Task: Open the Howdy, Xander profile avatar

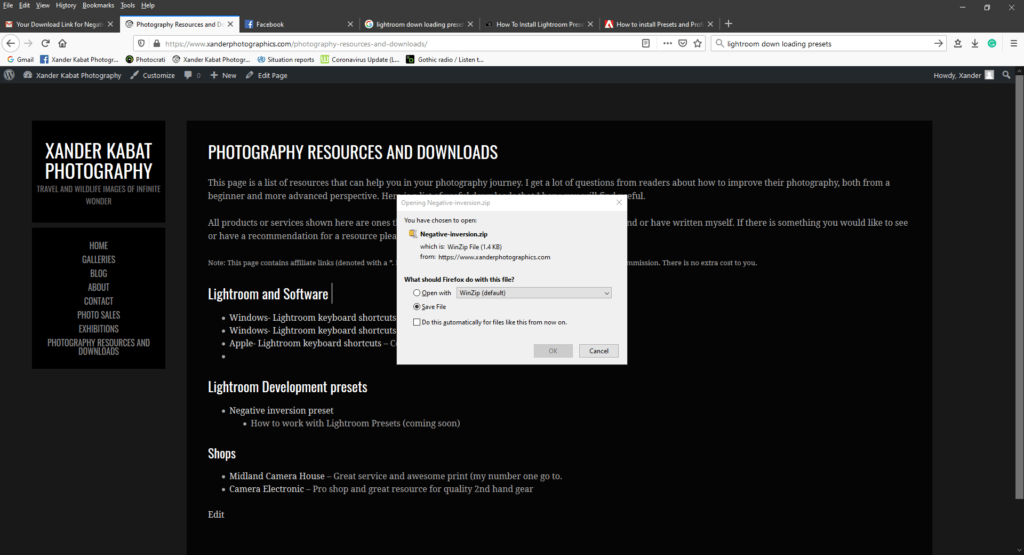Action: coord(989,75)
